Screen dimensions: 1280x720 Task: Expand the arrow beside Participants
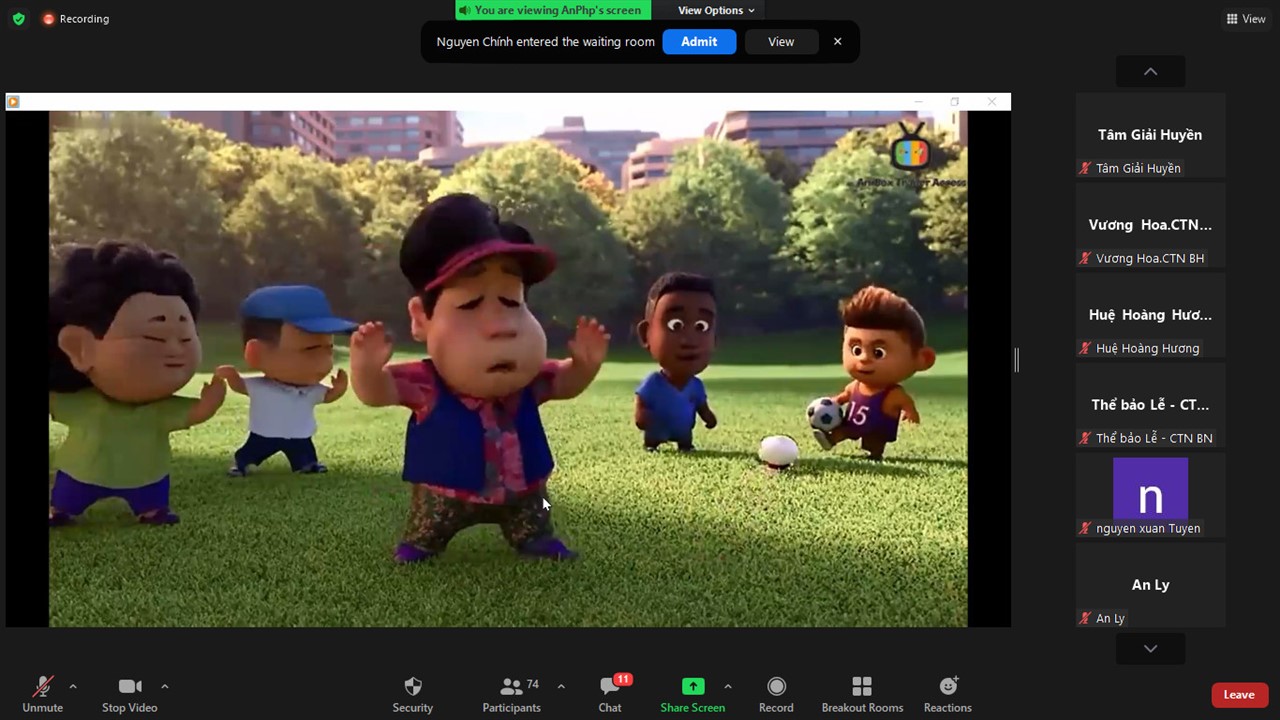tap(561, 687)
